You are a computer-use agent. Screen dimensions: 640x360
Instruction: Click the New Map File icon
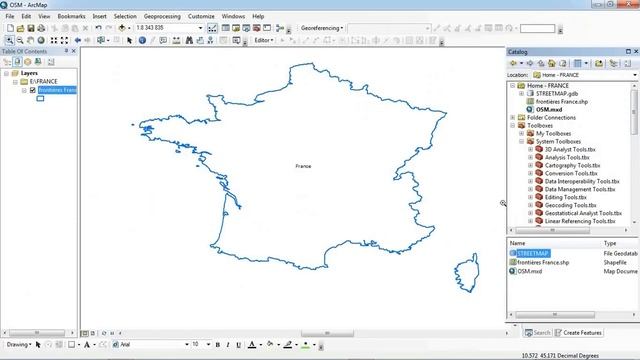coord(10,28)
